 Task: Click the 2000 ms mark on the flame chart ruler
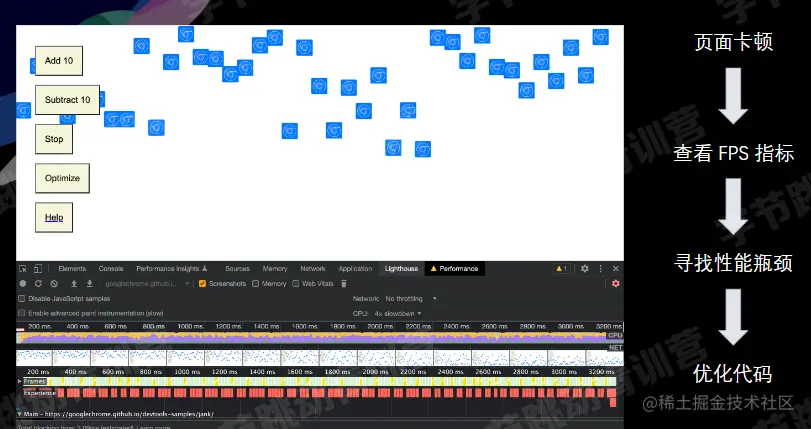coord(376,372)
